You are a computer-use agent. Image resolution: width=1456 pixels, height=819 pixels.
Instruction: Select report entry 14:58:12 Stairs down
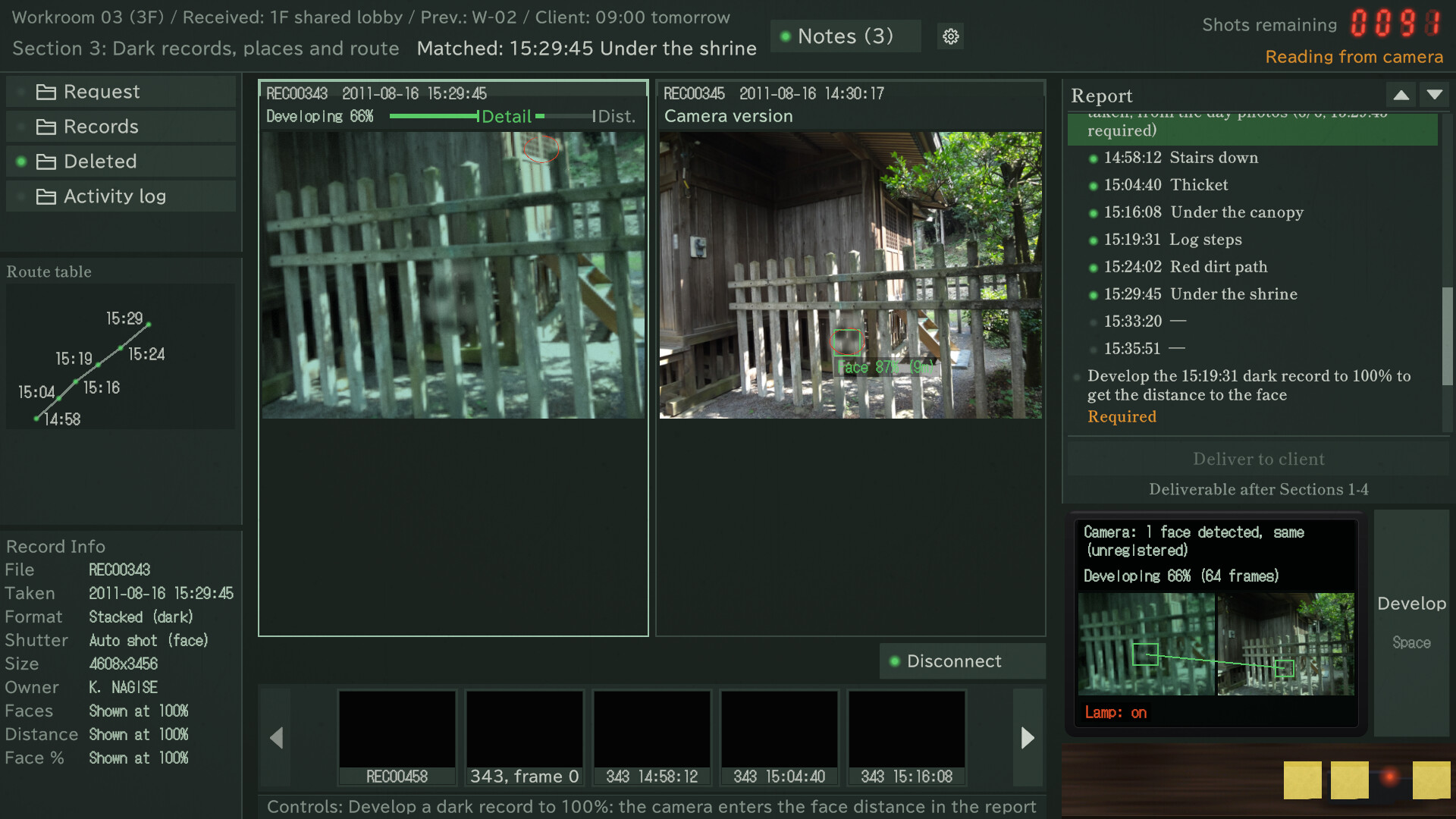(x=1181, y=158)
